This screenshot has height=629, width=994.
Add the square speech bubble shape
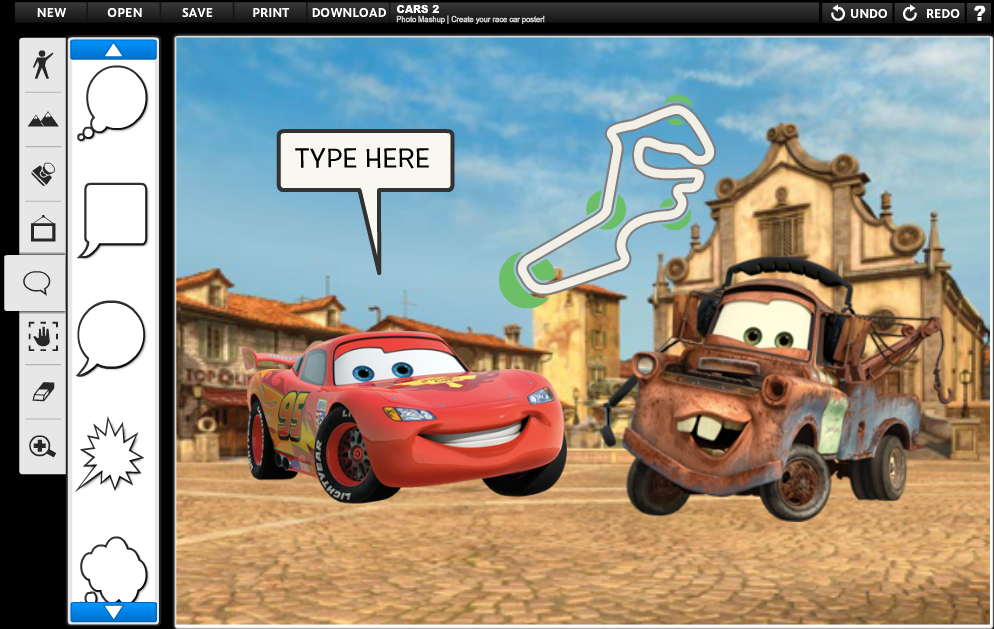[113, 220]
